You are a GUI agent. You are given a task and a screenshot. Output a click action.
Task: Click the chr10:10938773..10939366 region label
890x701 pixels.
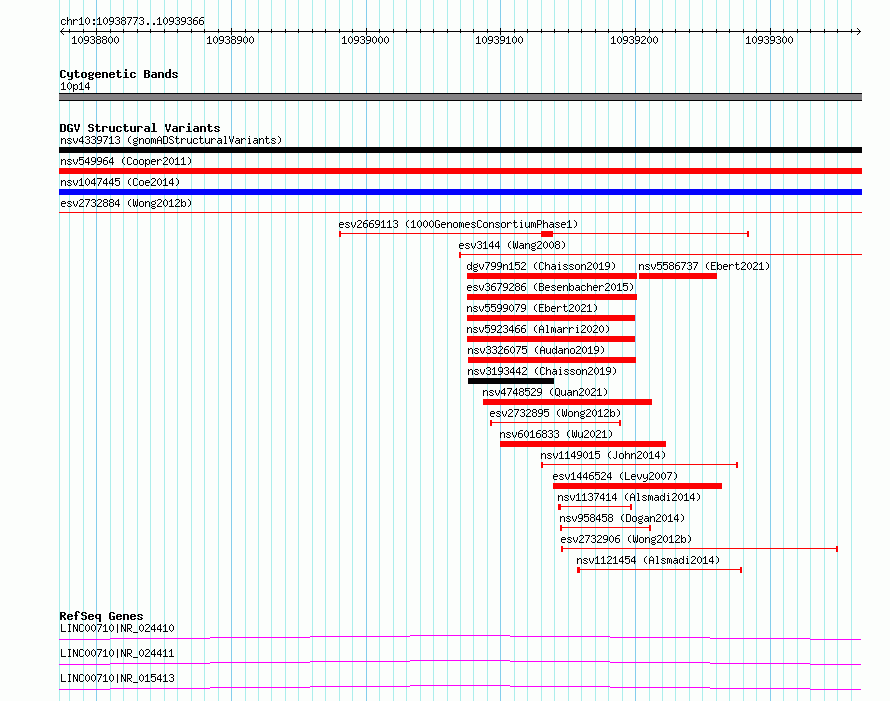coord(132,21)
